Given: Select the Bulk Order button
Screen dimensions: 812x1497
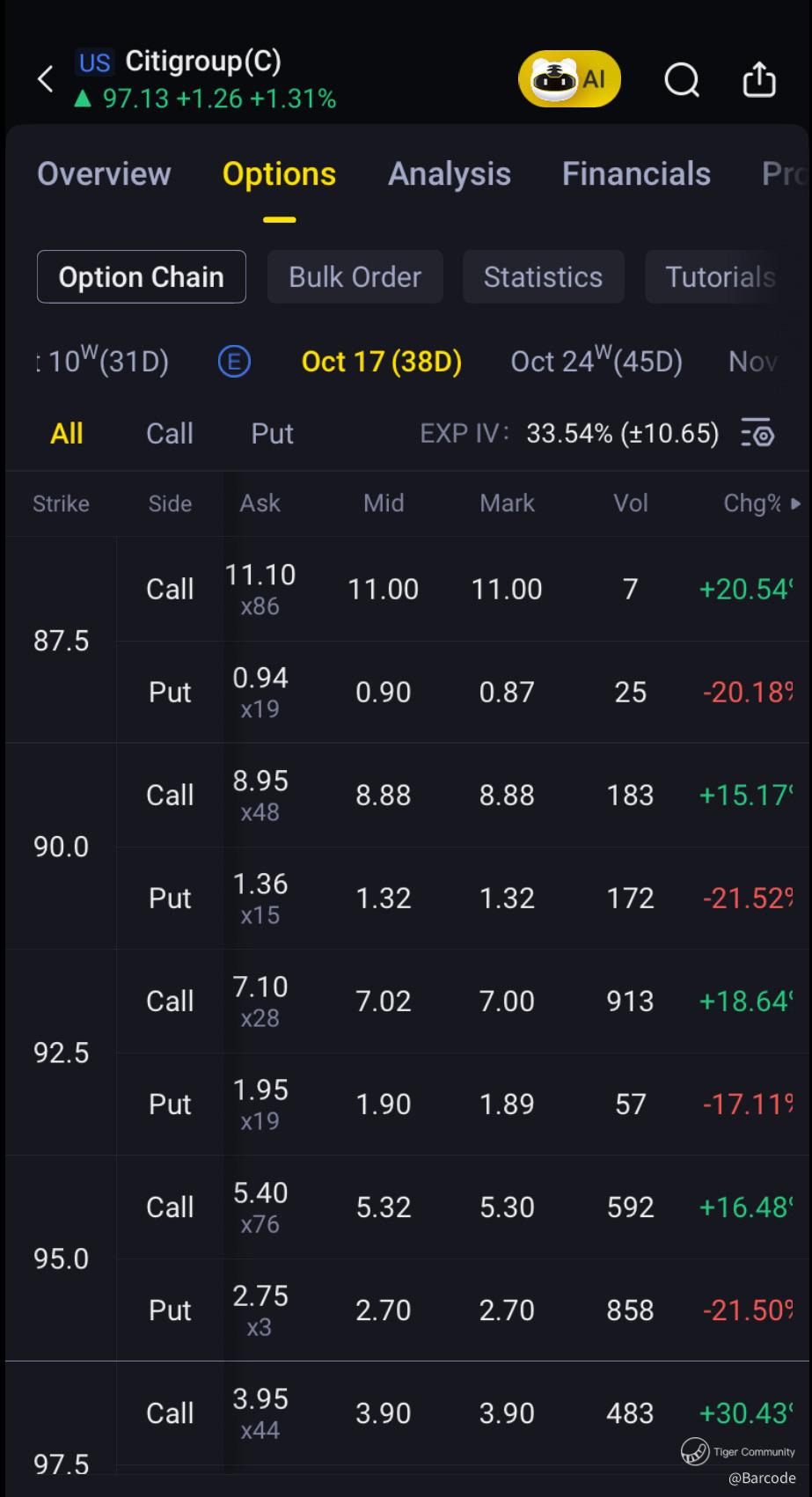Looking at the screenshot, I should click(x=355, y=277).
